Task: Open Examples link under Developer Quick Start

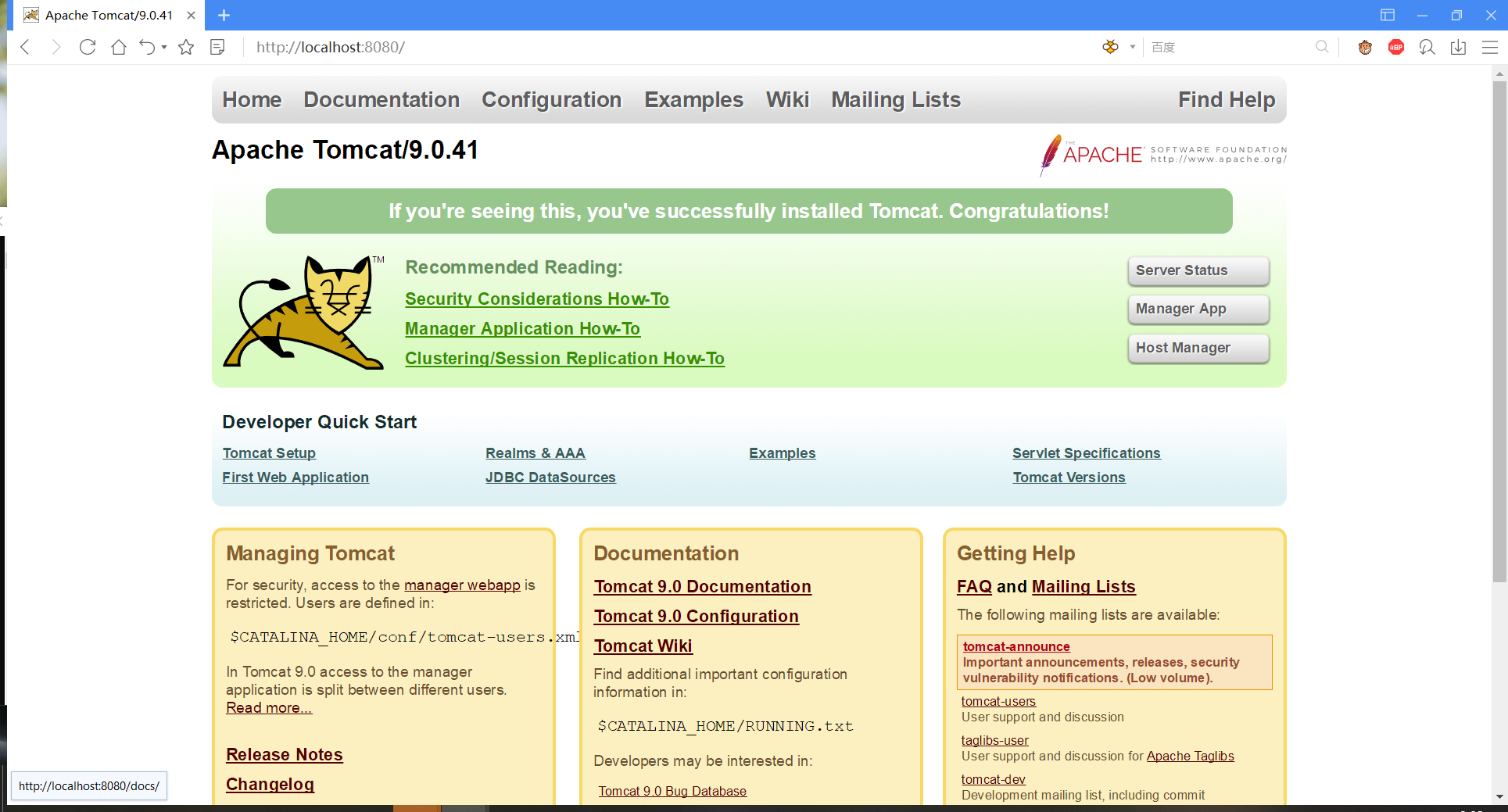Action: click(x=783, y=453)
